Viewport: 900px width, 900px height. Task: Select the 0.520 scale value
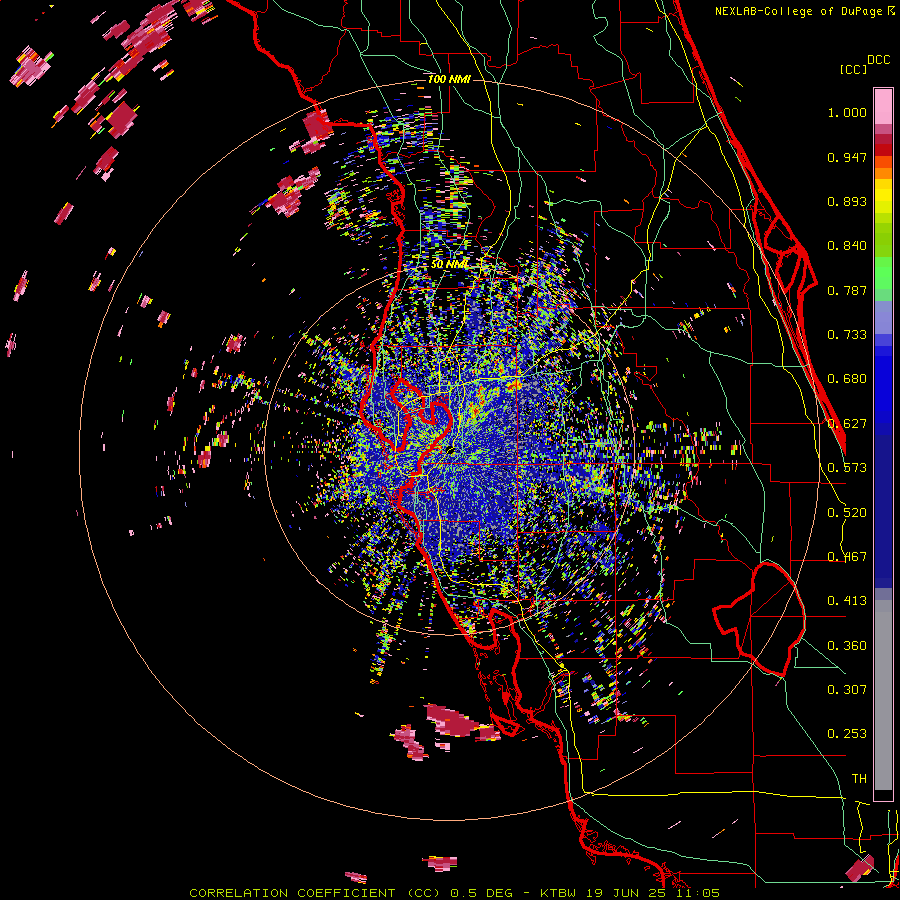(x=847, y=513)
